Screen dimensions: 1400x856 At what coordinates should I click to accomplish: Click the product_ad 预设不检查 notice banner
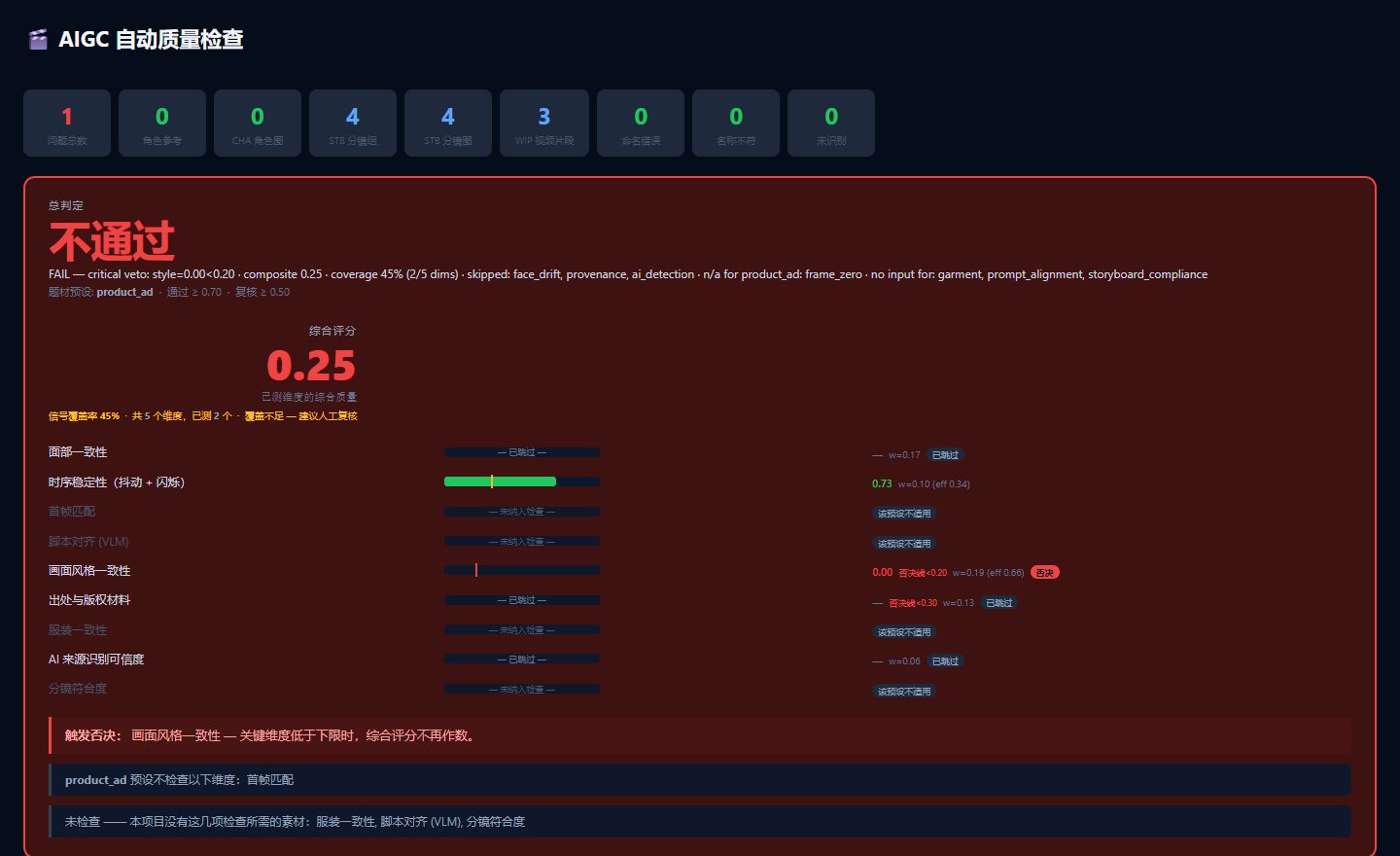point(700,779)
